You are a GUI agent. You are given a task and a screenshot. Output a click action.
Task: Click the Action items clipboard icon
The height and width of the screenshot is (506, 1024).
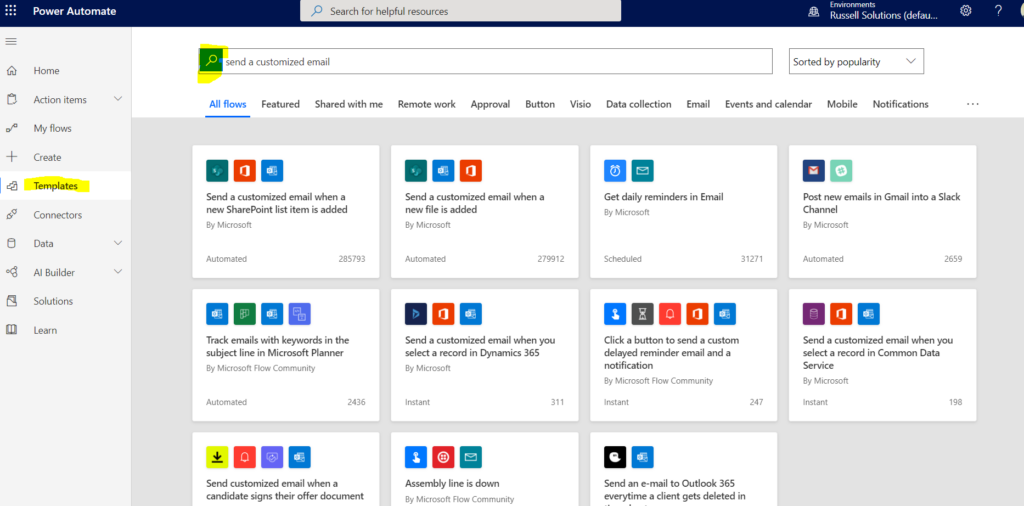(11, 99)
